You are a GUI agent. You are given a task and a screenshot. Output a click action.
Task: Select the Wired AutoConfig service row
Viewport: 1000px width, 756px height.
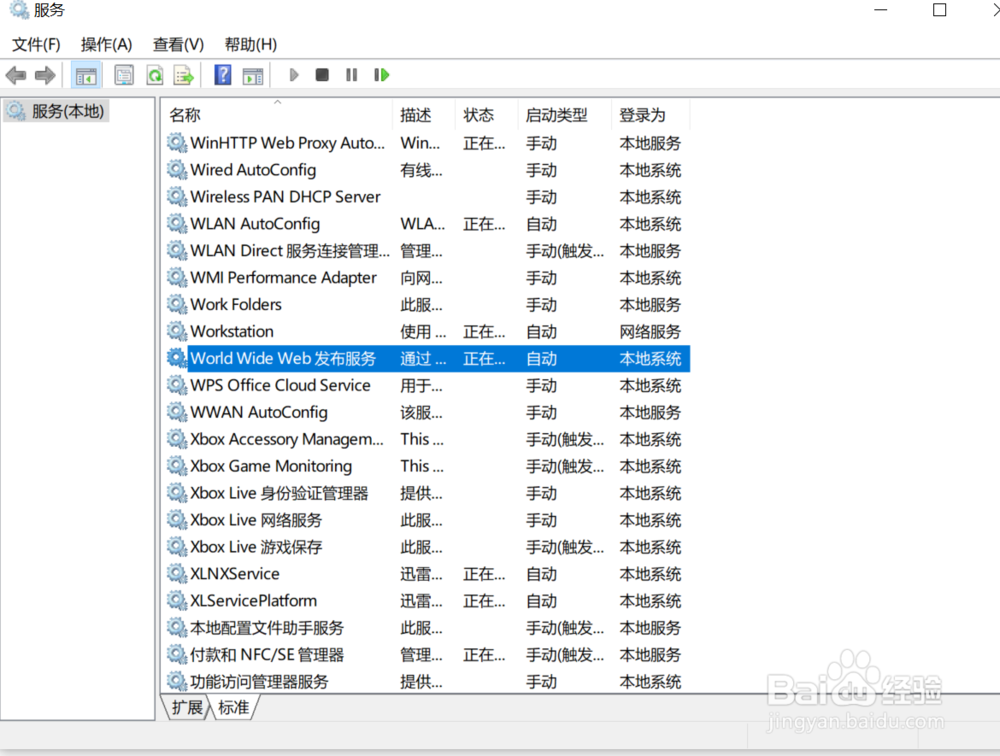[x=428, y=170]
